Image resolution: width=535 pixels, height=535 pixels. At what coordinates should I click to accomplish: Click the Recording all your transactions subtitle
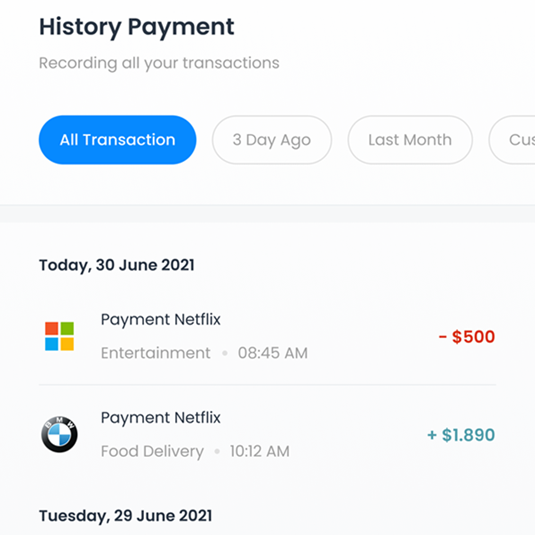159,63
